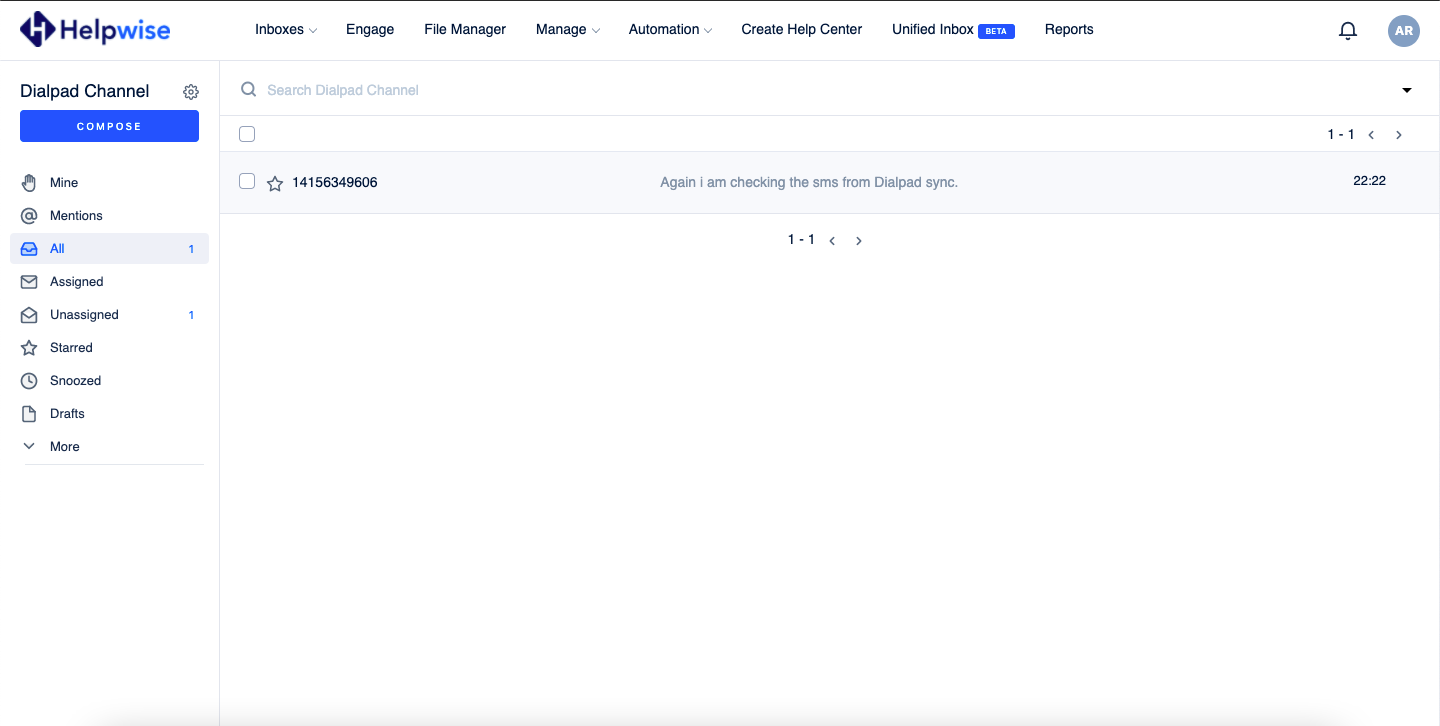Image resolution: width=1440 pixels, height=726 pixels.
Task: Click the Compose button
Action: (x=109, y=126)
